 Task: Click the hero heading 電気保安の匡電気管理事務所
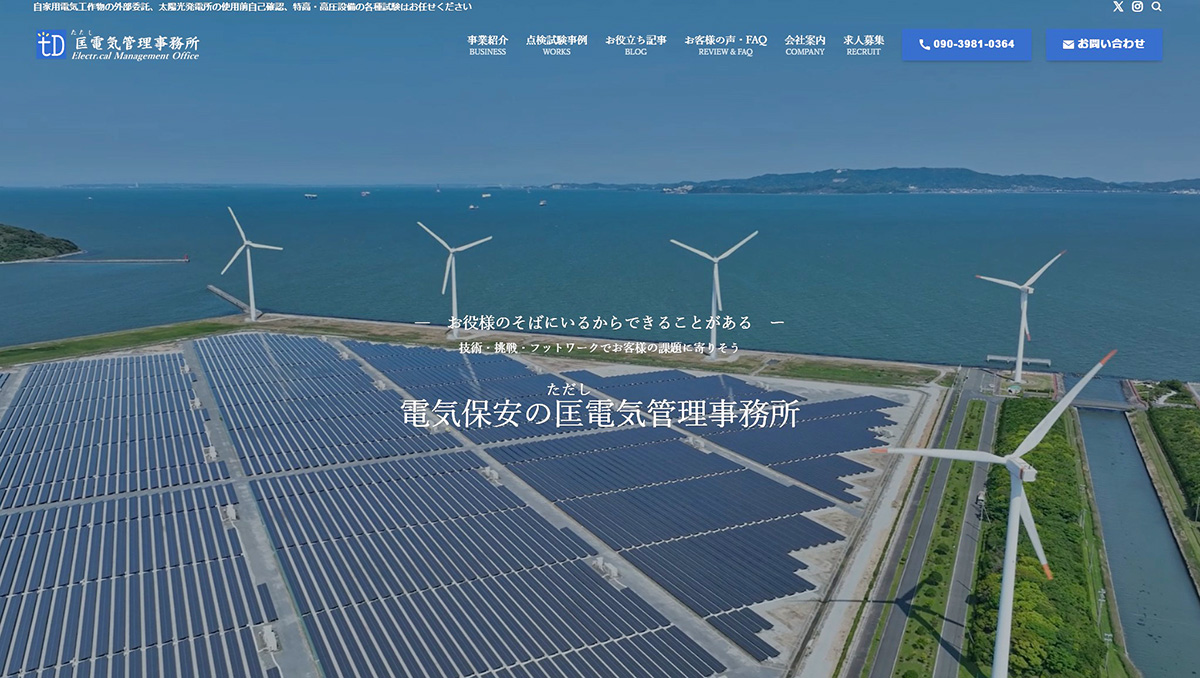point(600,414)
